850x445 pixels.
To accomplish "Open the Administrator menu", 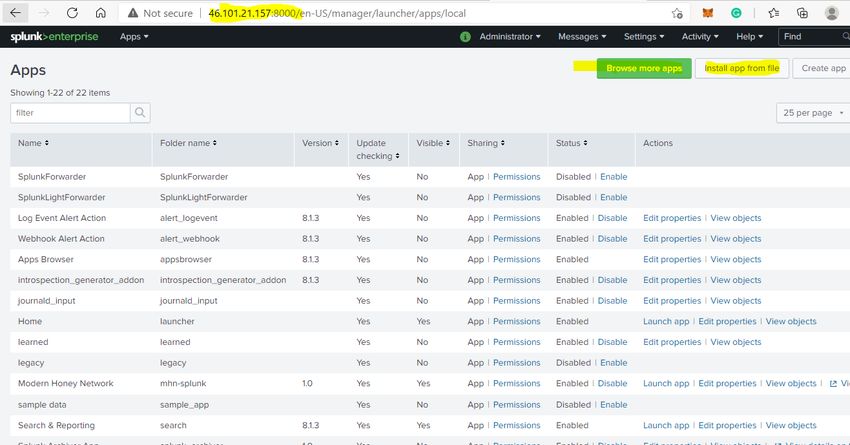I will click(510, 36).
